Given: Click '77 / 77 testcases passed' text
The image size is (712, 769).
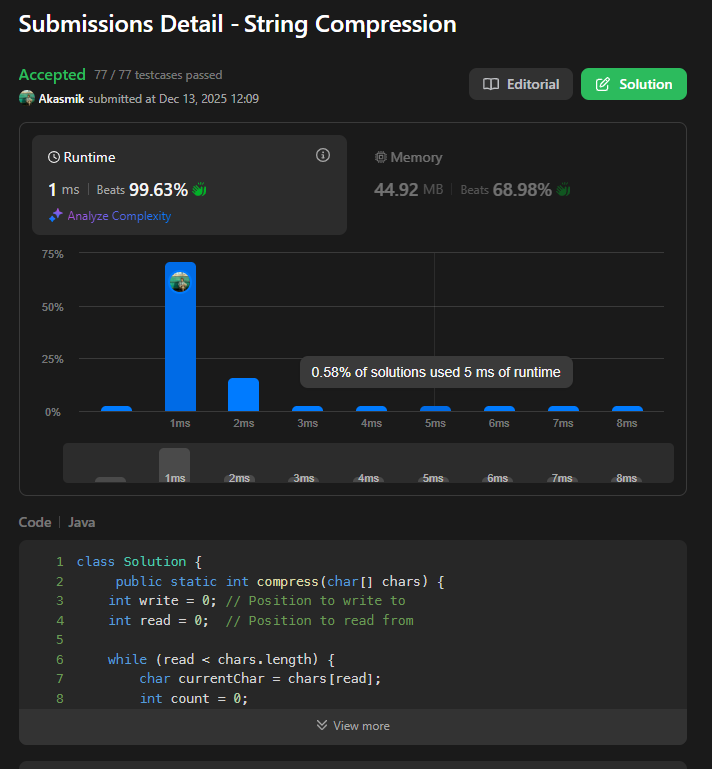Looking at the screenshot, I should (x=158, y=75).
